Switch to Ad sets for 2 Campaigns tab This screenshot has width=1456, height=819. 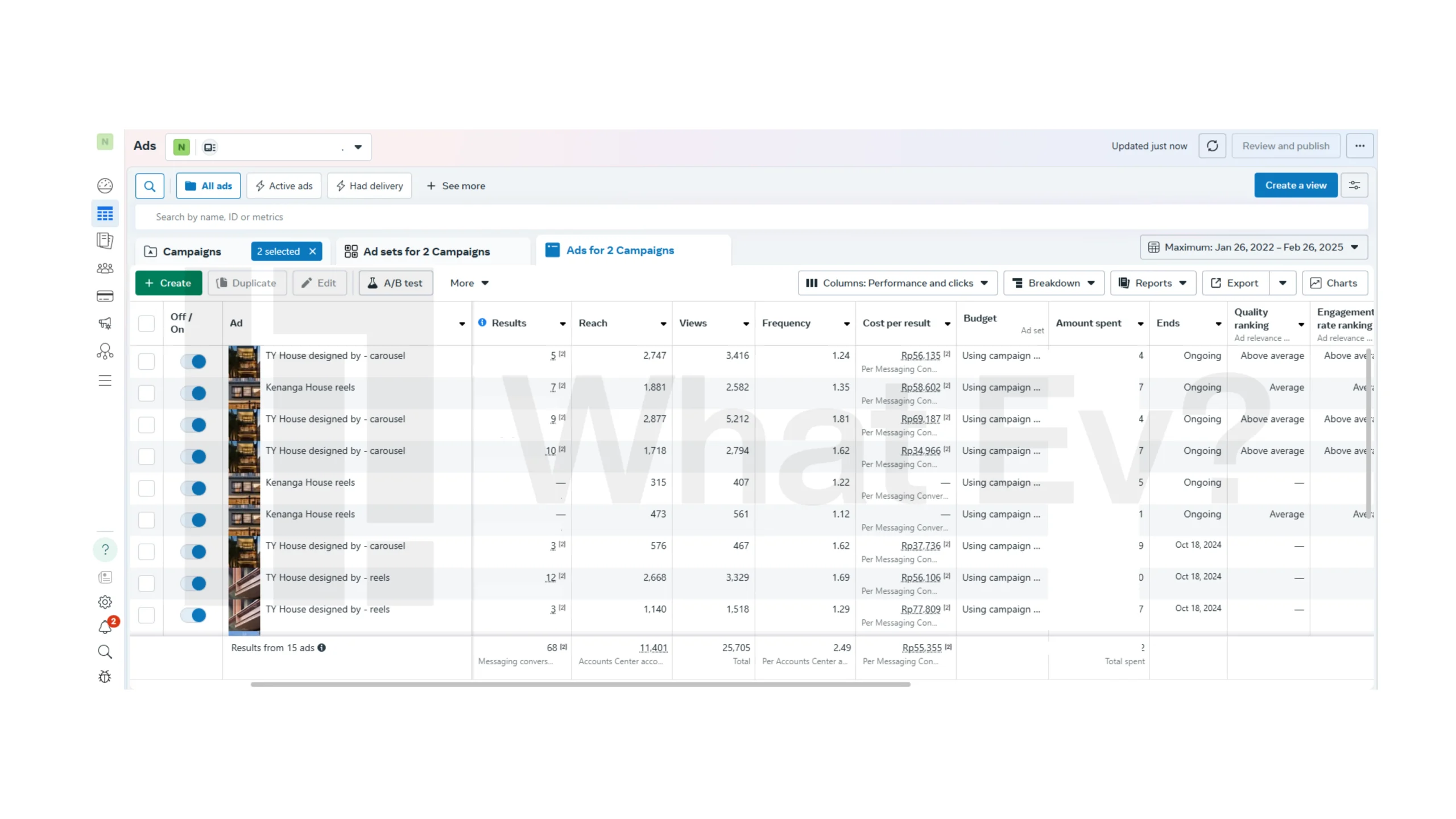(426, 251)
